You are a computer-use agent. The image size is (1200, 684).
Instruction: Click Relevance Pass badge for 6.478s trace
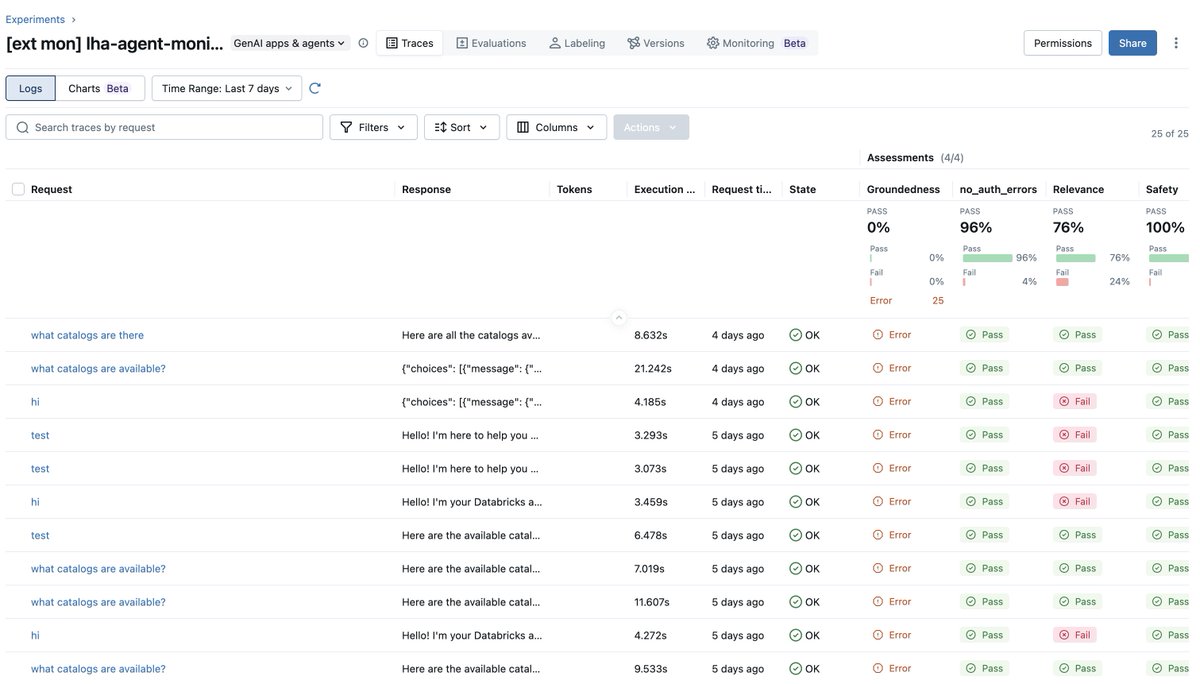point(1077,535)
